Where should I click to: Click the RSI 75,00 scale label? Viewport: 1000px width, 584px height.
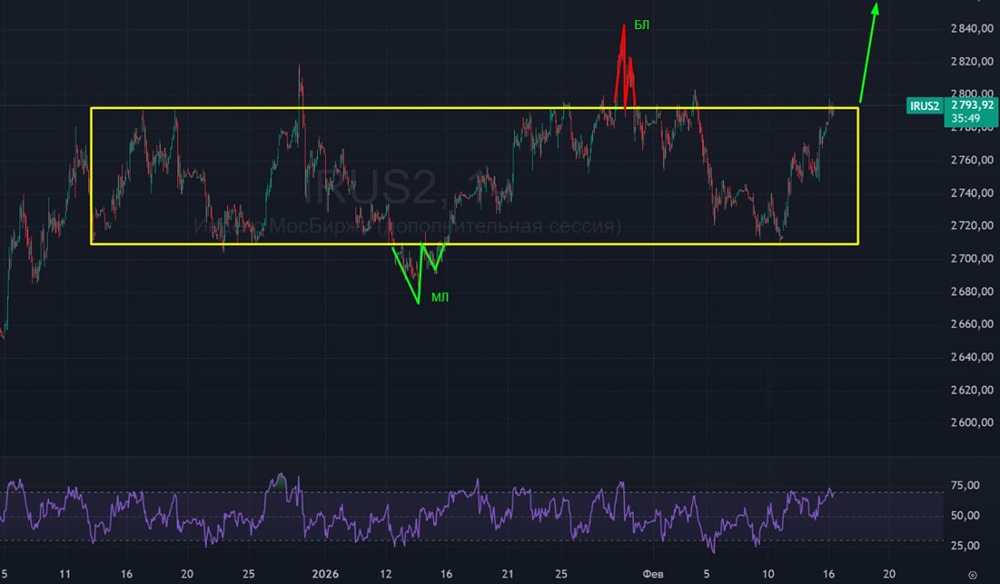click(x=965, y=485)
